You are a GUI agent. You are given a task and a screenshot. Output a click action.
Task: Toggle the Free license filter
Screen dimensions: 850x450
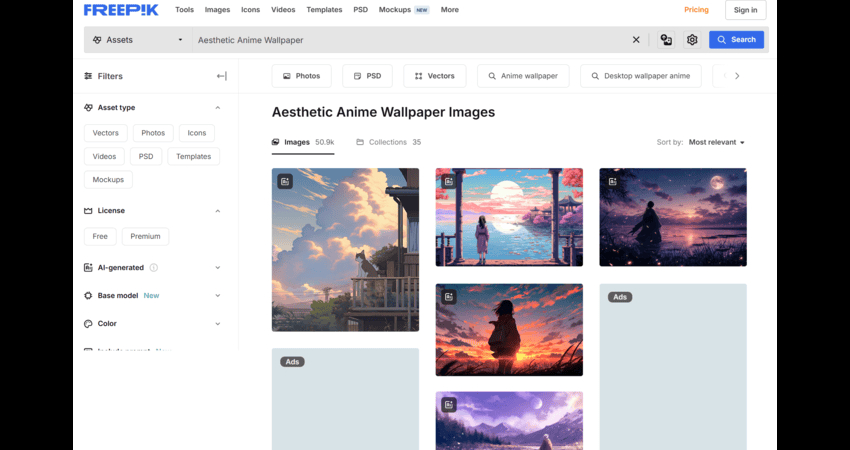(100, 237)
